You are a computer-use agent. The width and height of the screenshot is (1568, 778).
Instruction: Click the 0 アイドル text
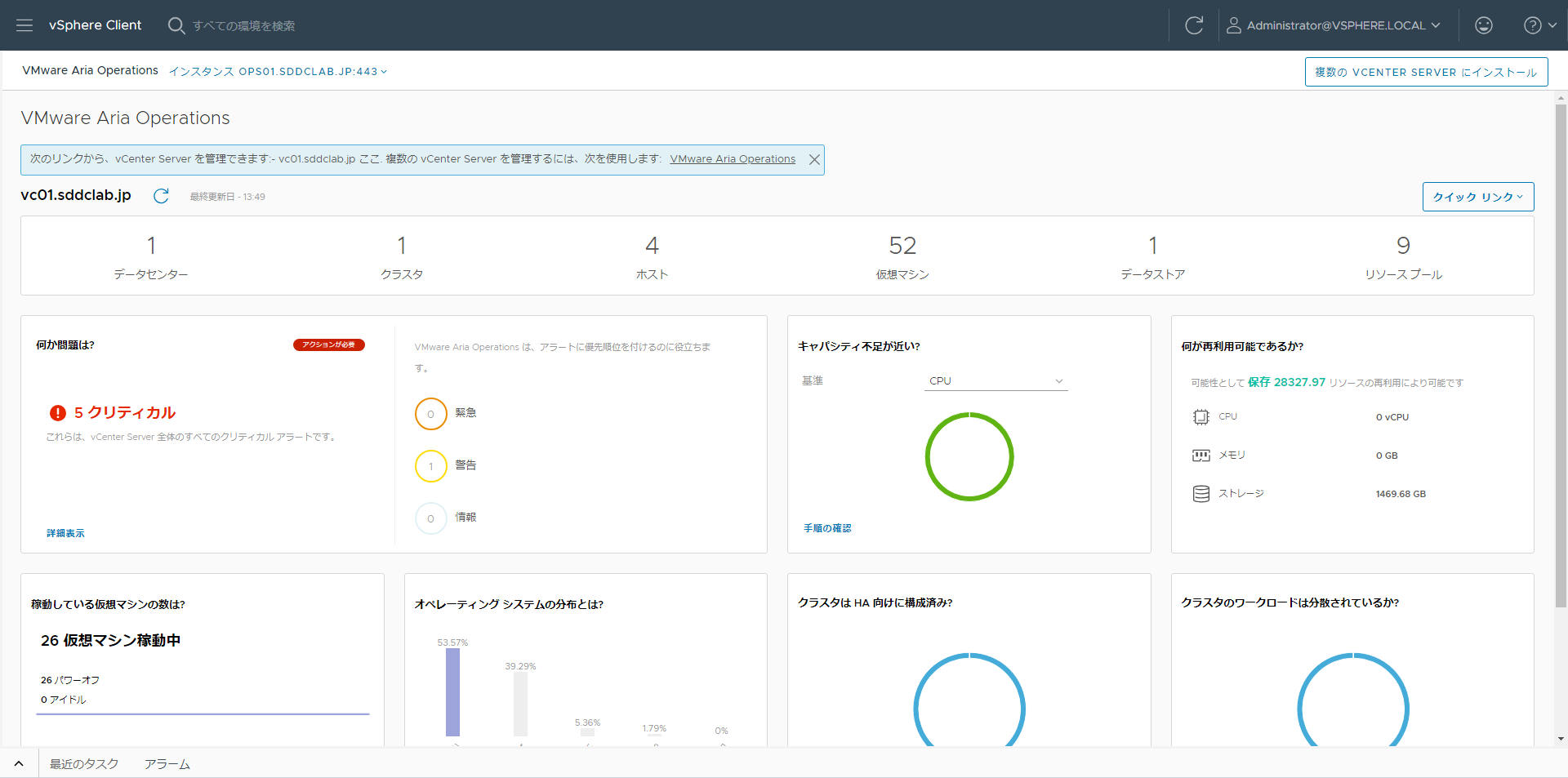(64, 700)
